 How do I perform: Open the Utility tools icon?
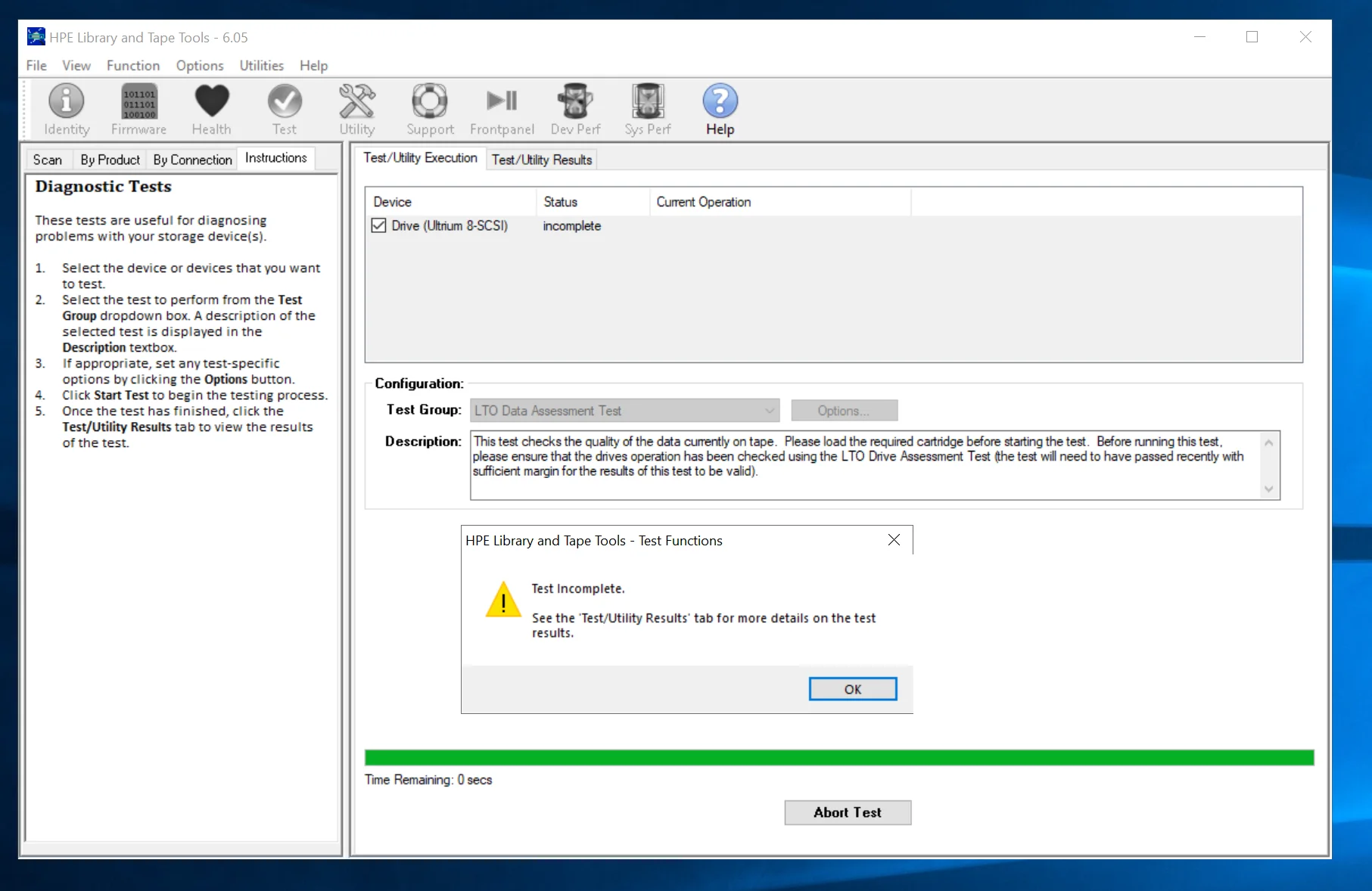356,110
